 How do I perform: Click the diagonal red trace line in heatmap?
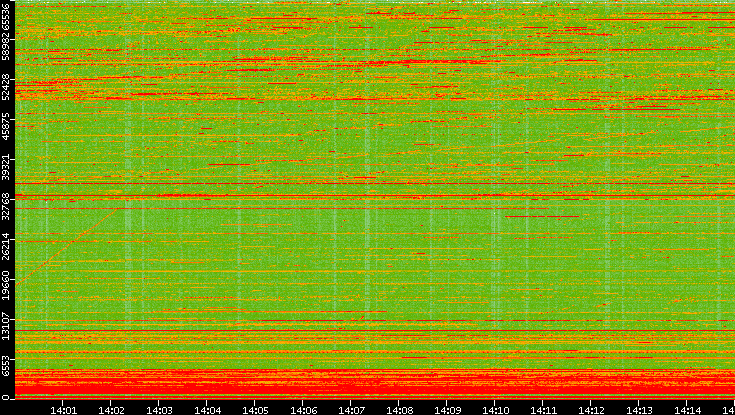pyautogui.click(x=66, y=247)
